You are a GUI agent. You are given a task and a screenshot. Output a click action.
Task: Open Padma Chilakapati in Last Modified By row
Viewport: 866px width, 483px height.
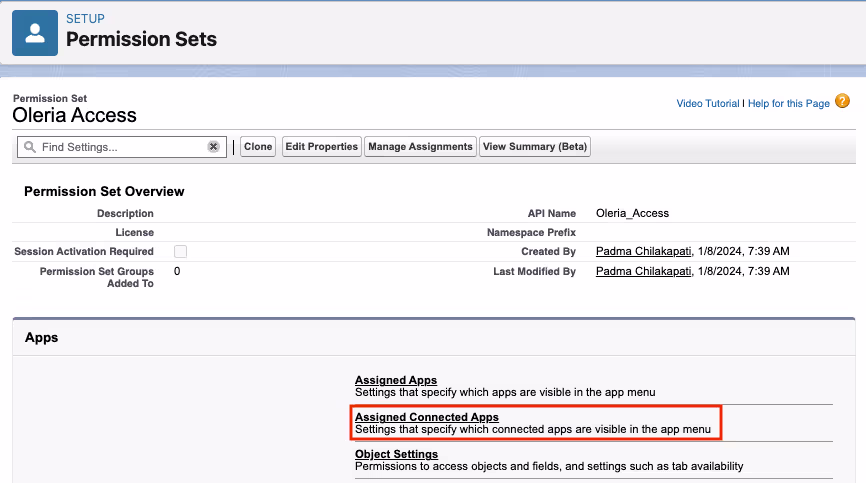[643, 271]
